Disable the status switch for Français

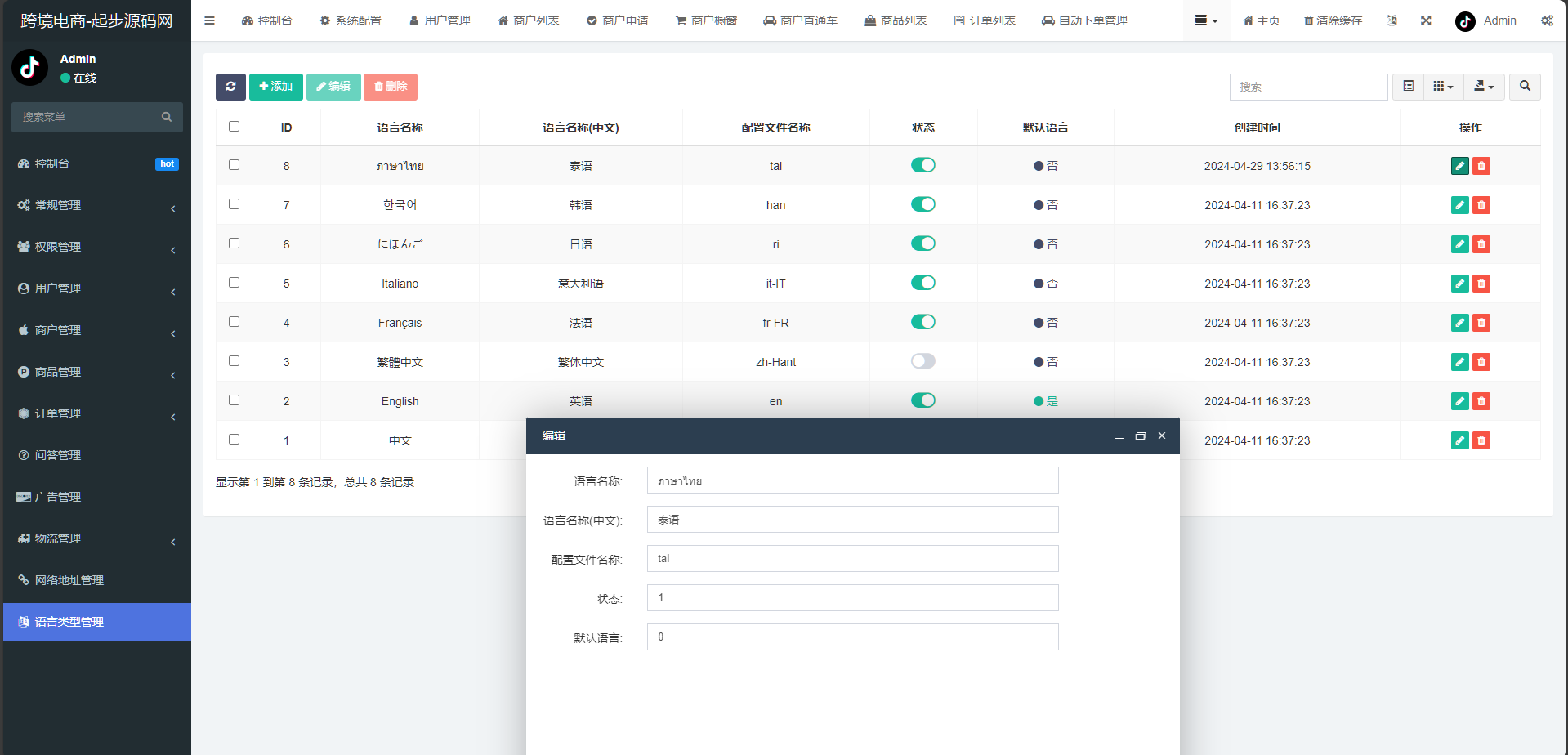pos(922,322)
